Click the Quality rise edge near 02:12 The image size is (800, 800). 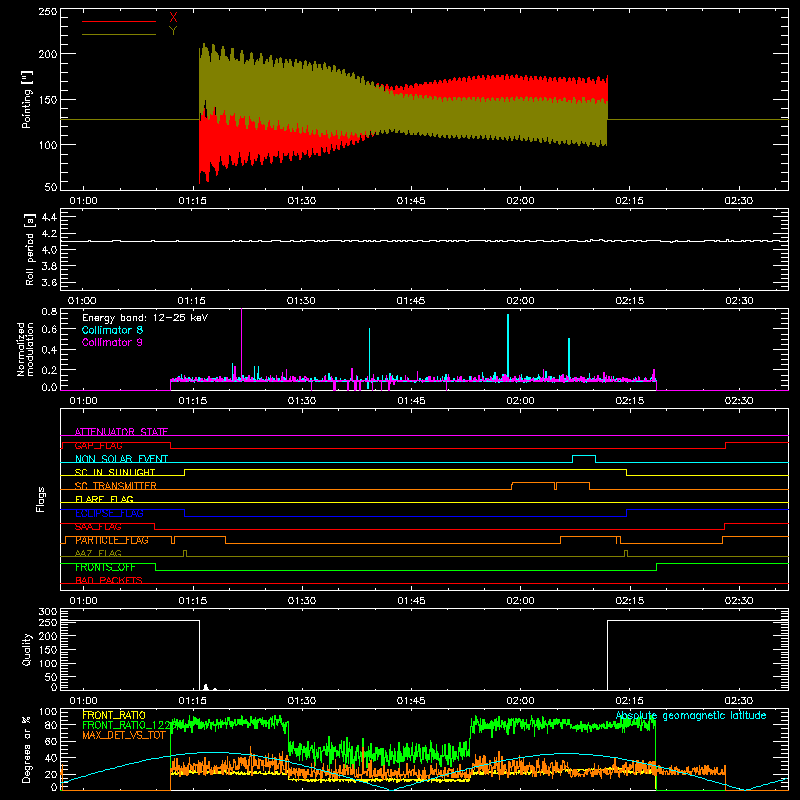tap(607, 655)
